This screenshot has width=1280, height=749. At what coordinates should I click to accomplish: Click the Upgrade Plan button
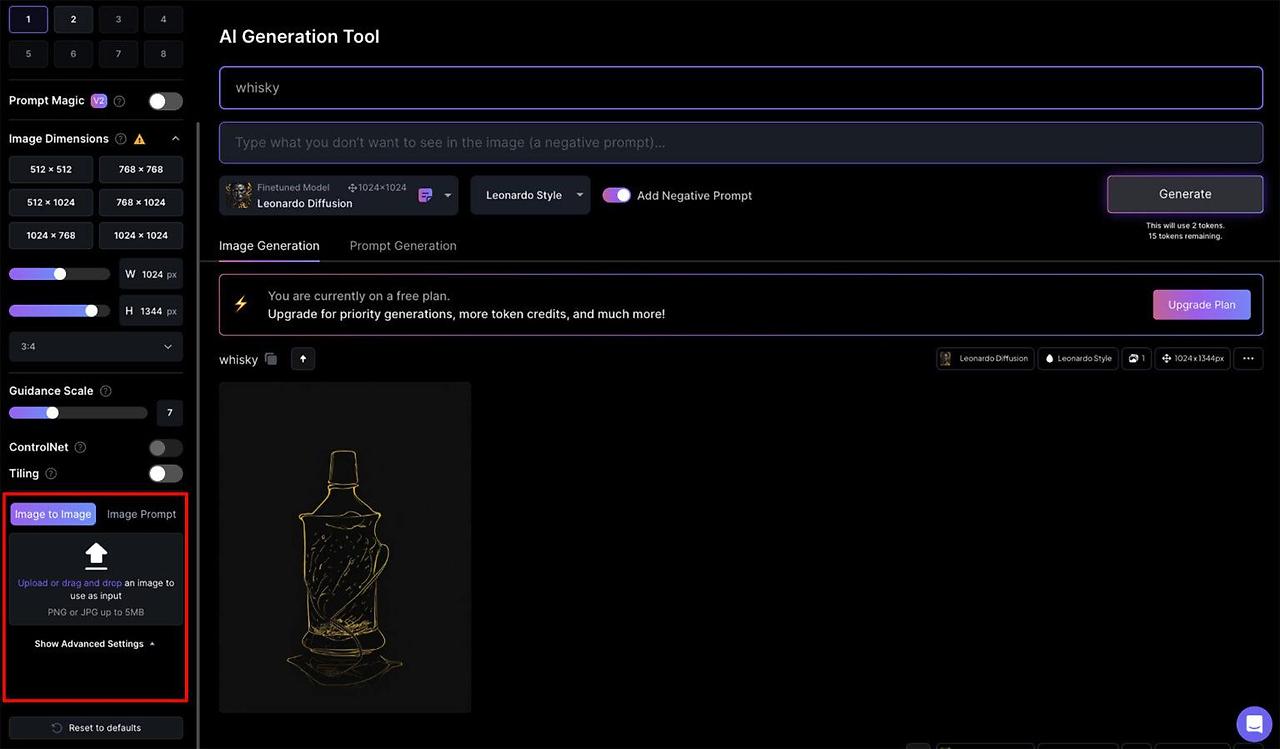tap(1201, 305)
